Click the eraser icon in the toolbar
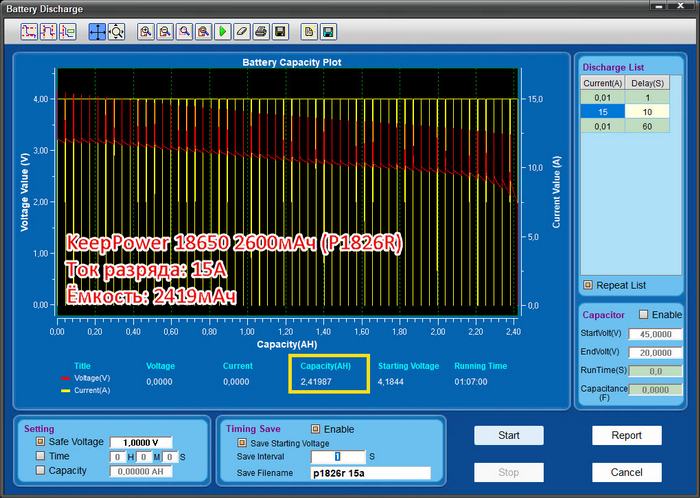The height and width of the screenshot is (498, 700). pos(241,32)
